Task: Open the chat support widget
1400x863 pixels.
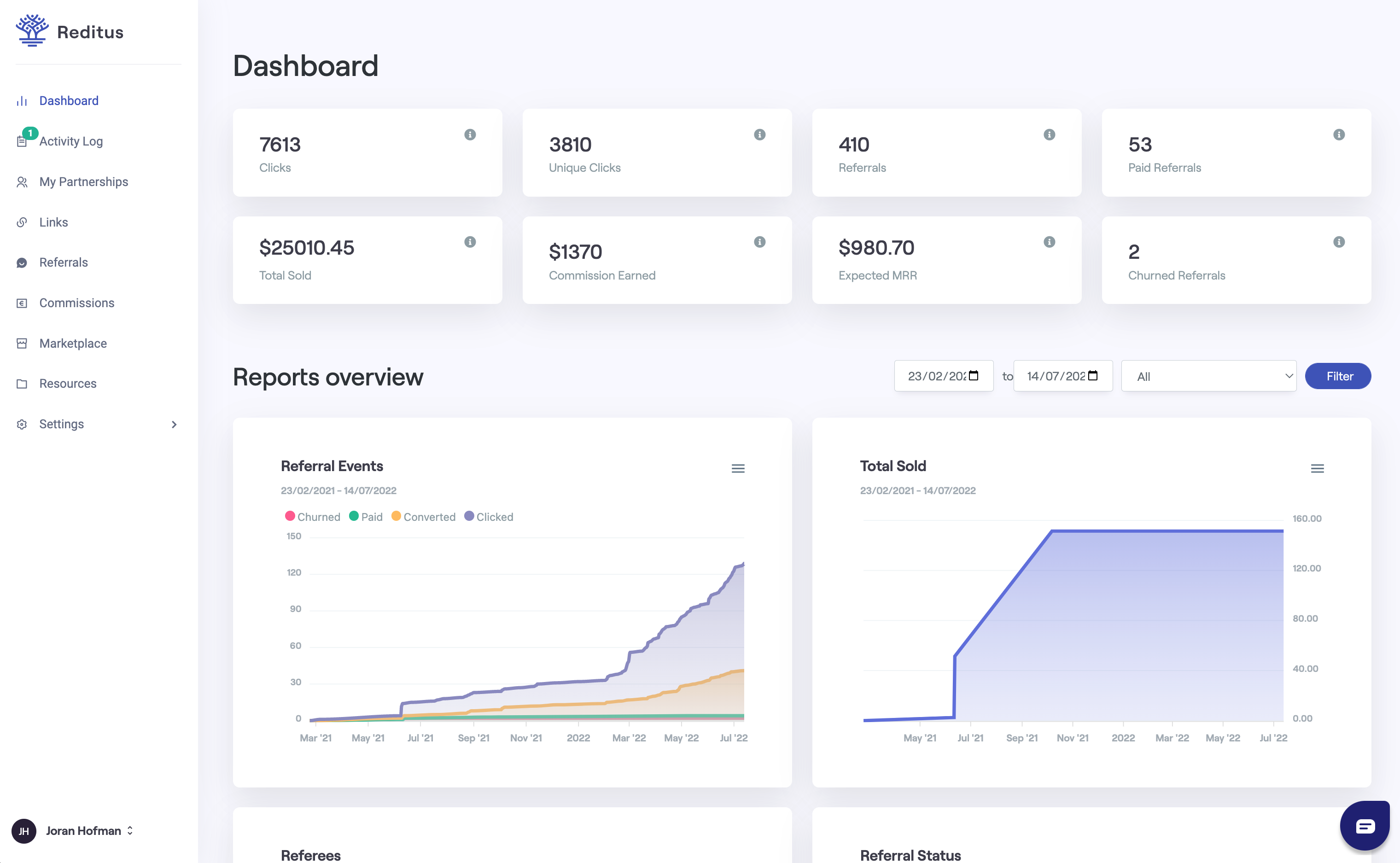Action: pyautogui.click(x=1364, y=825)
